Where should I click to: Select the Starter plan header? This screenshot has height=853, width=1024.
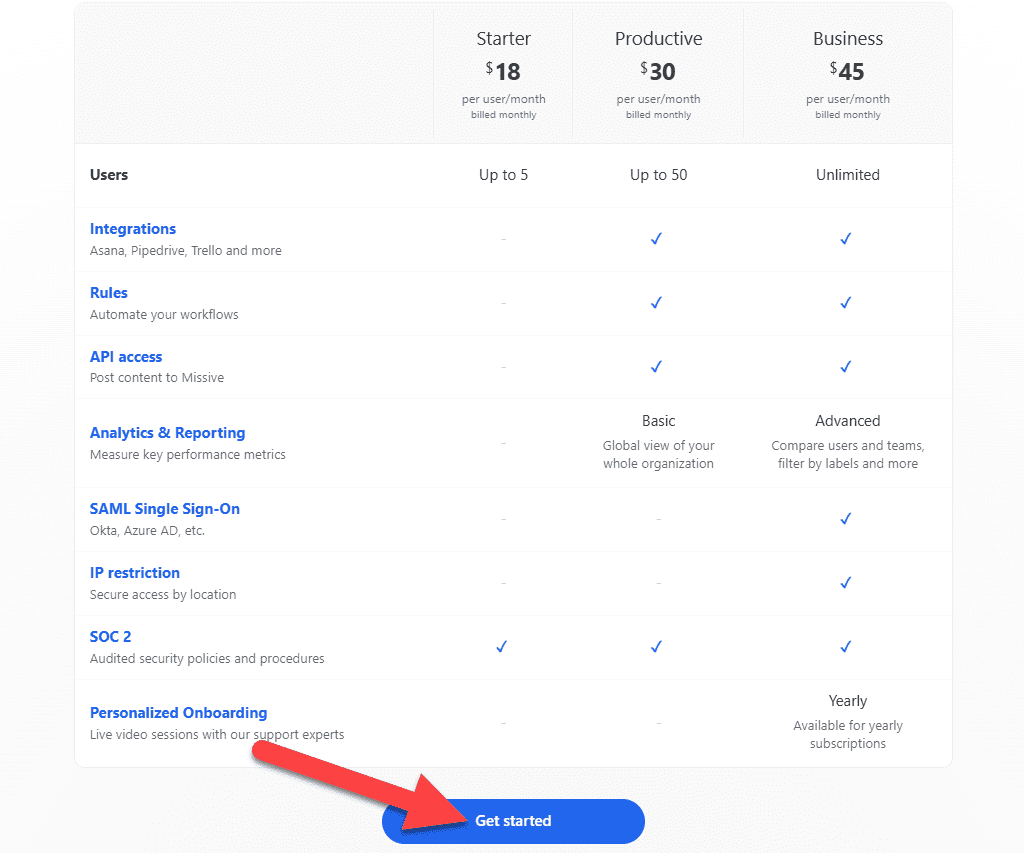(504, 39)
